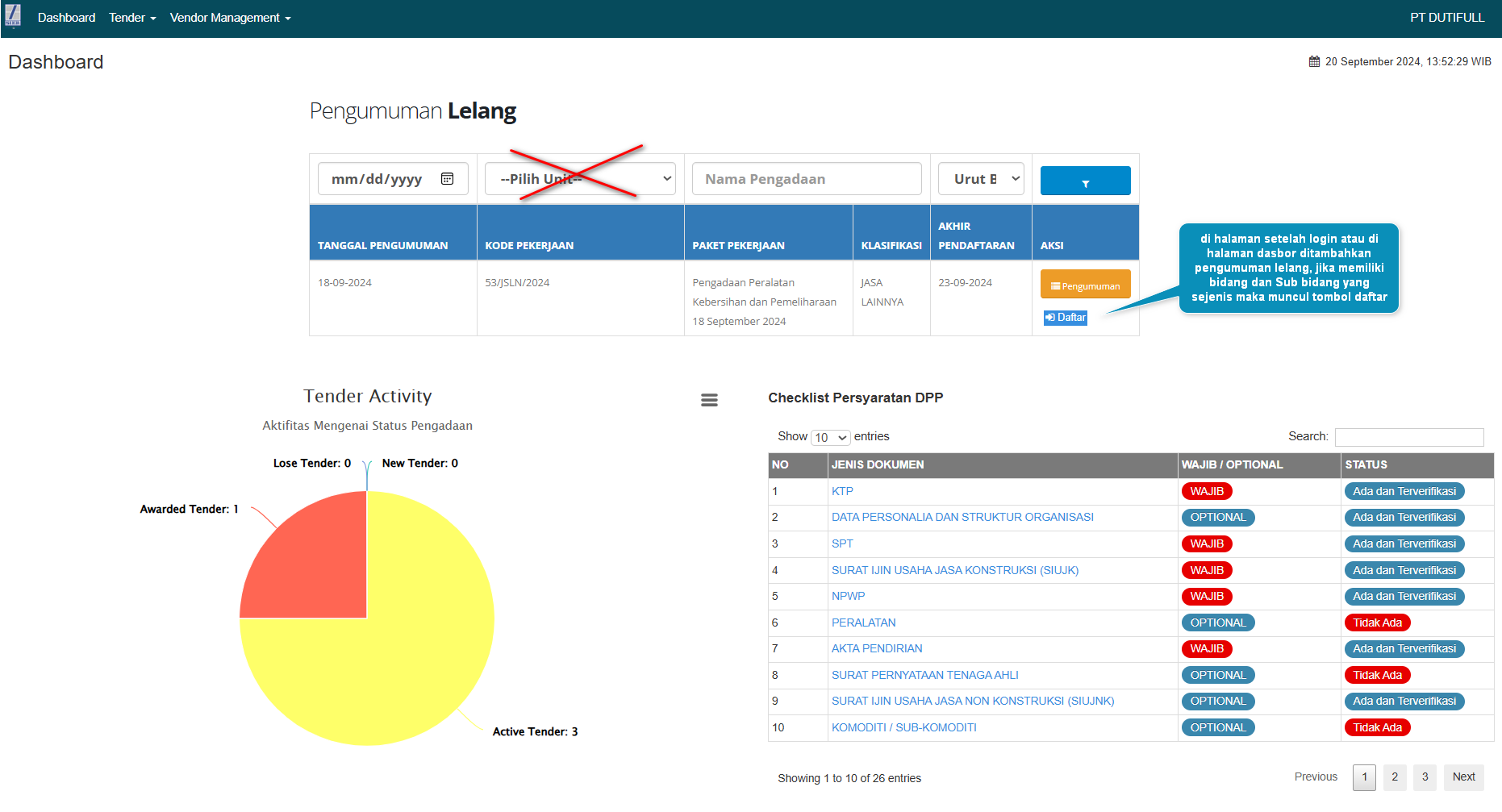Click the blue filter funnel button
Image resolution: width=1502 pixels, height=812 pixels.
pos(1085,181)
